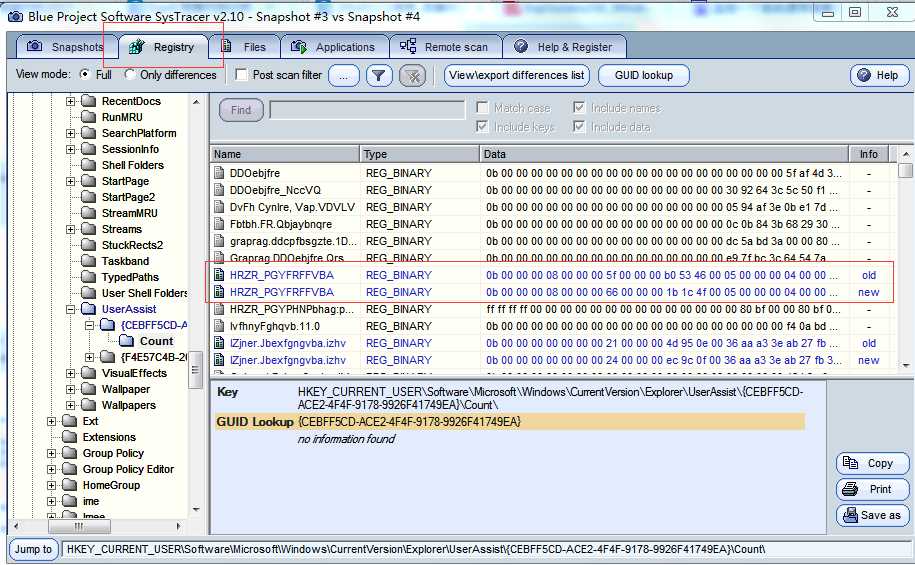Open the Remote scan tab
This screenshot has height=565, width=915.
tap(445, 47)
